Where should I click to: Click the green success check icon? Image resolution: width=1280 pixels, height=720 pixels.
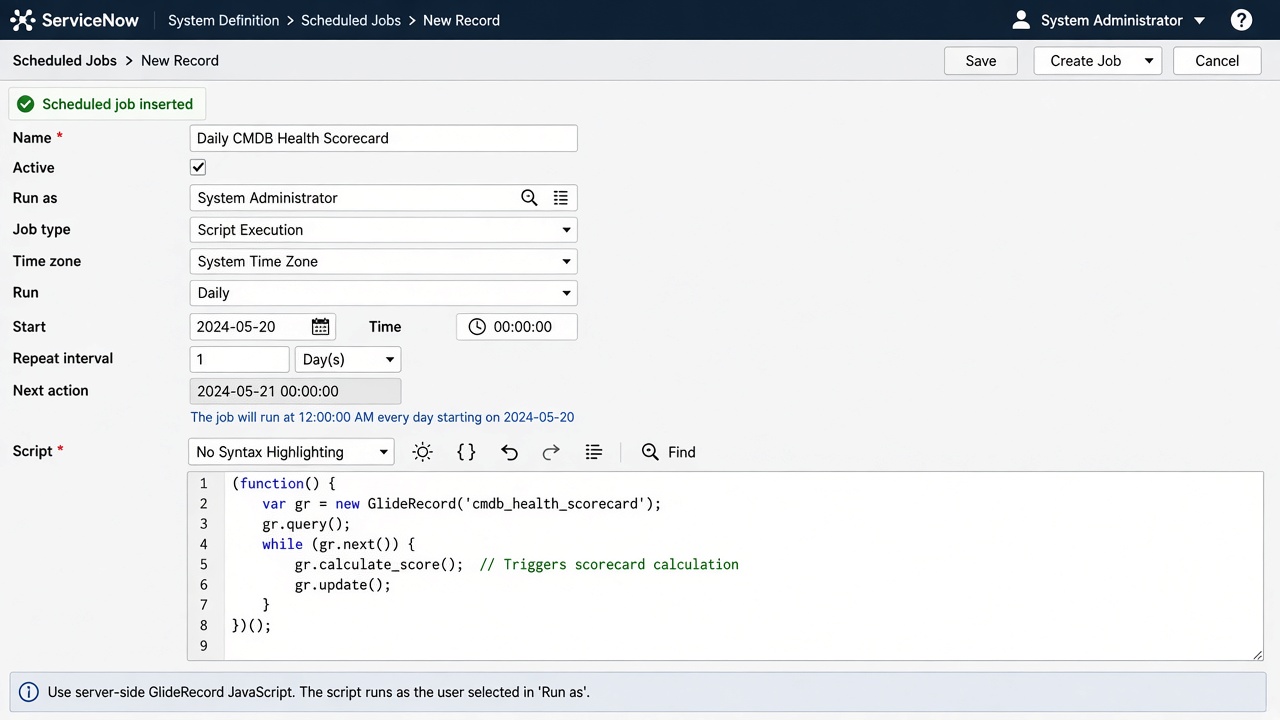coord(25,104)
